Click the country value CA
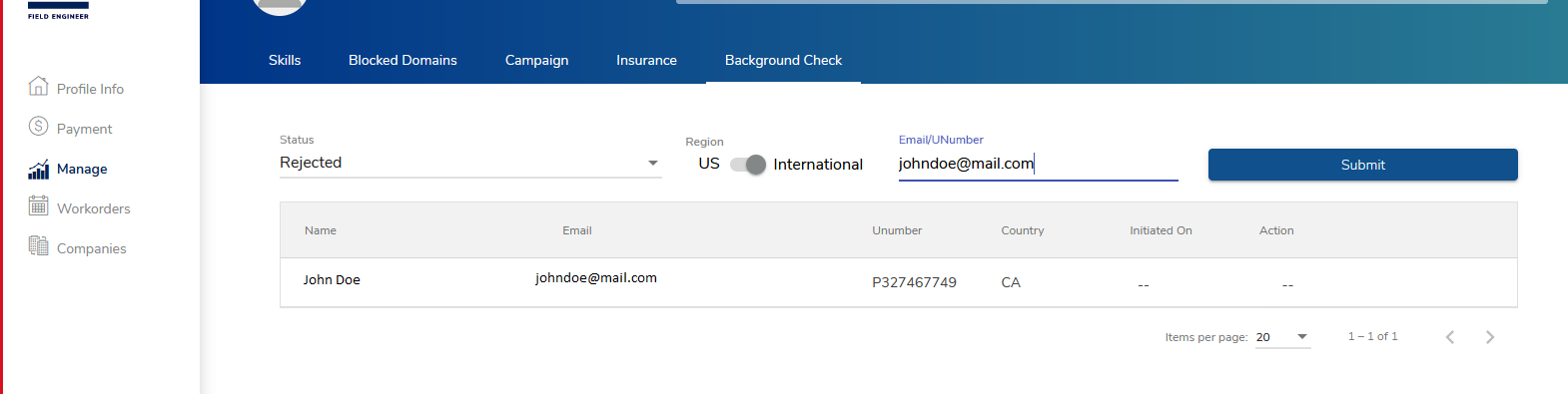This screenshot has height=394, width=1568. click(1011, 282)
